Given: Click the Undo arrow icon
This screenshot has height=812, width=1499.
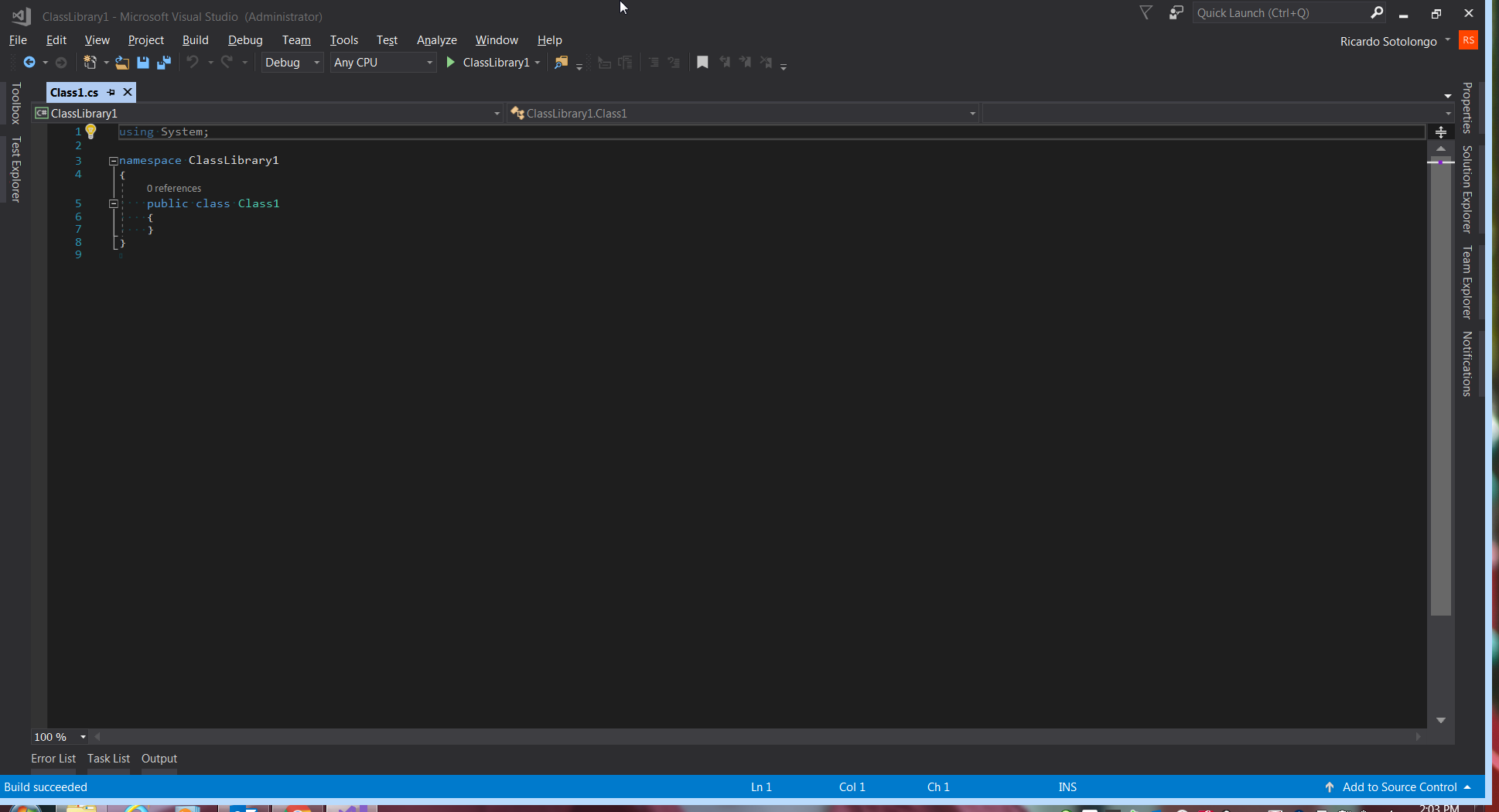Looking at the screenshot, I should (193, 62).
